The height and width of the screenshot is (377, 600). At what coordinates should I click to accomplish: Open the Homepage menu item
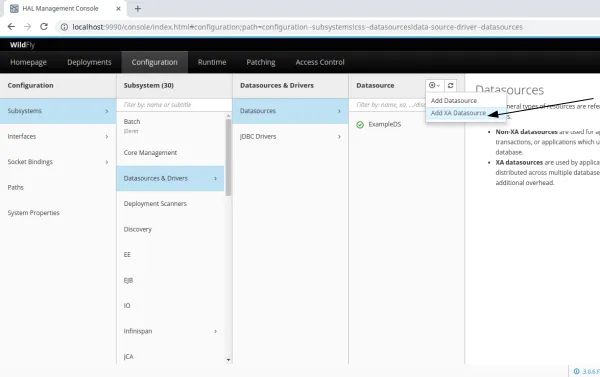click(28, 62)
